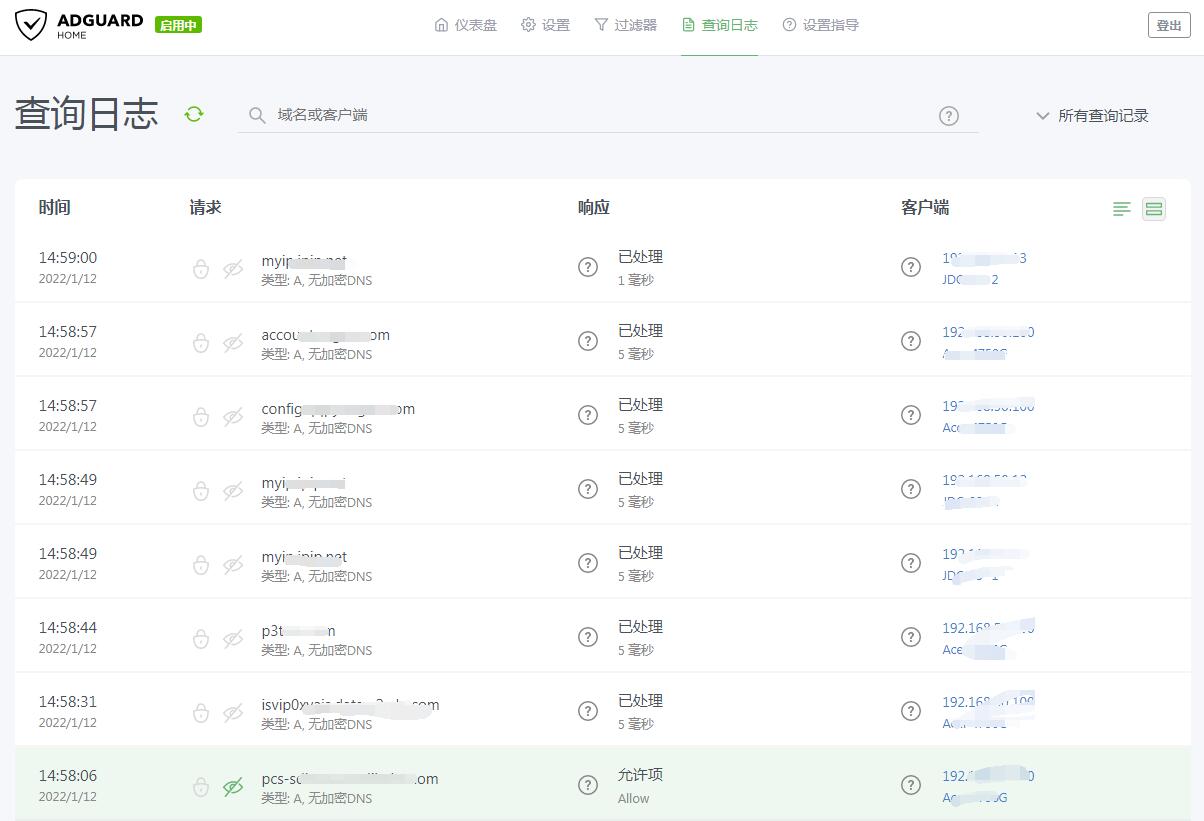Toggle the green eye on the allowed pcs row
The height and width of the screenshot is (821, 1204).
coord(233,787)
